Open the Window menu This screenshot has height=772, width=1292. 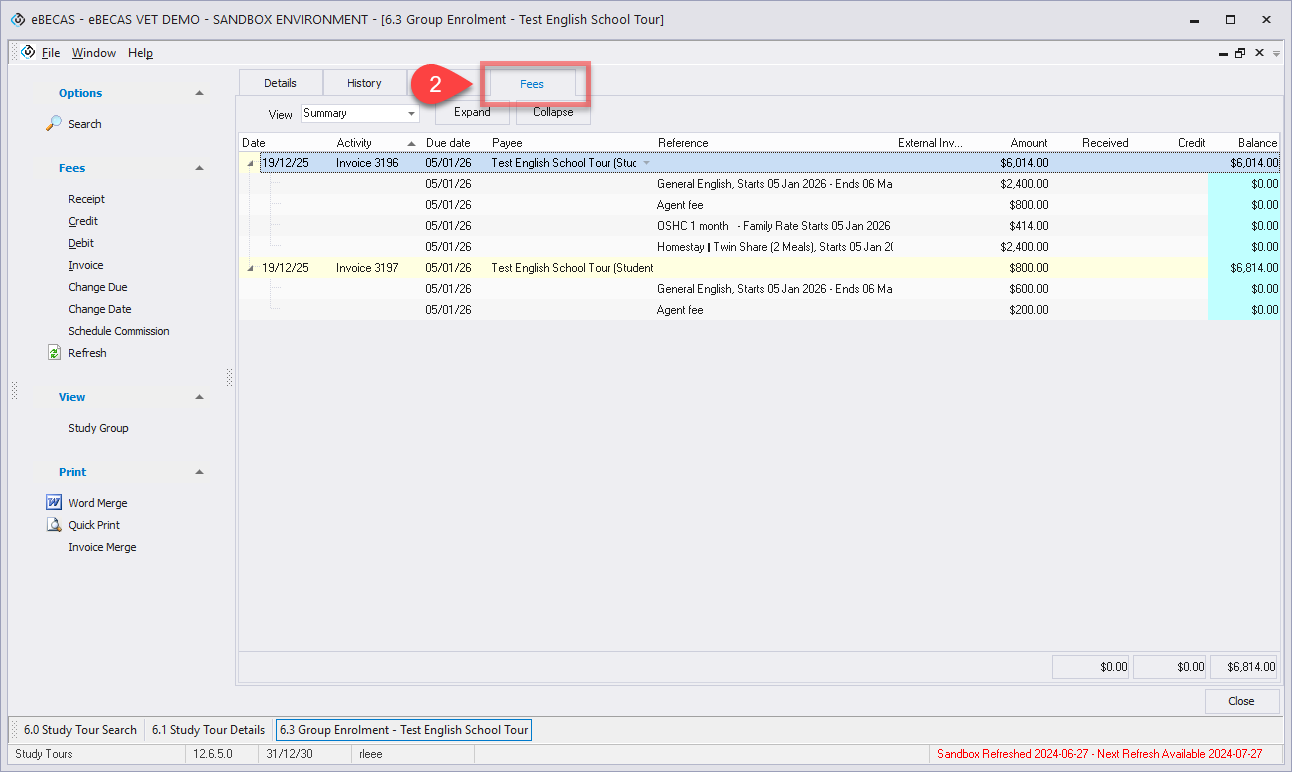[x=94, y=53]
